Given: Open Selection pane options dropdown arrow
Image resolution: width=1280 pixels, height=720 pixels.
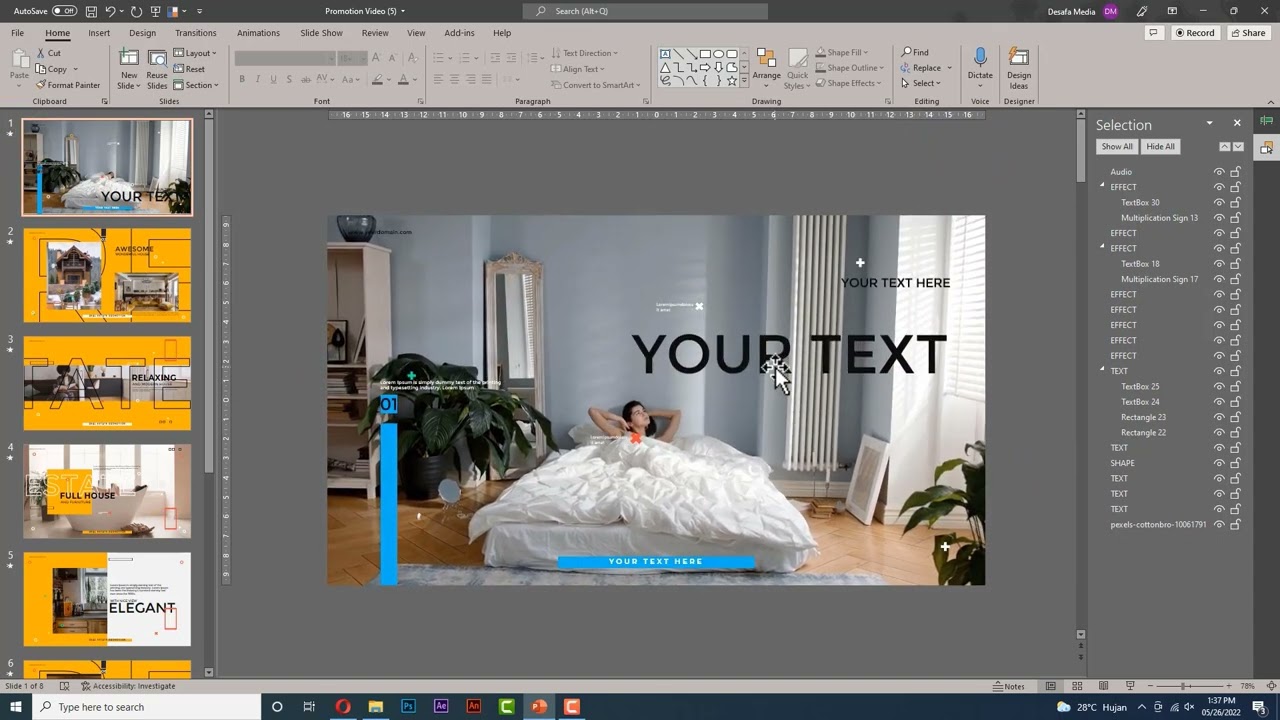Looking at the screenshot, I should click(1209, 123).
